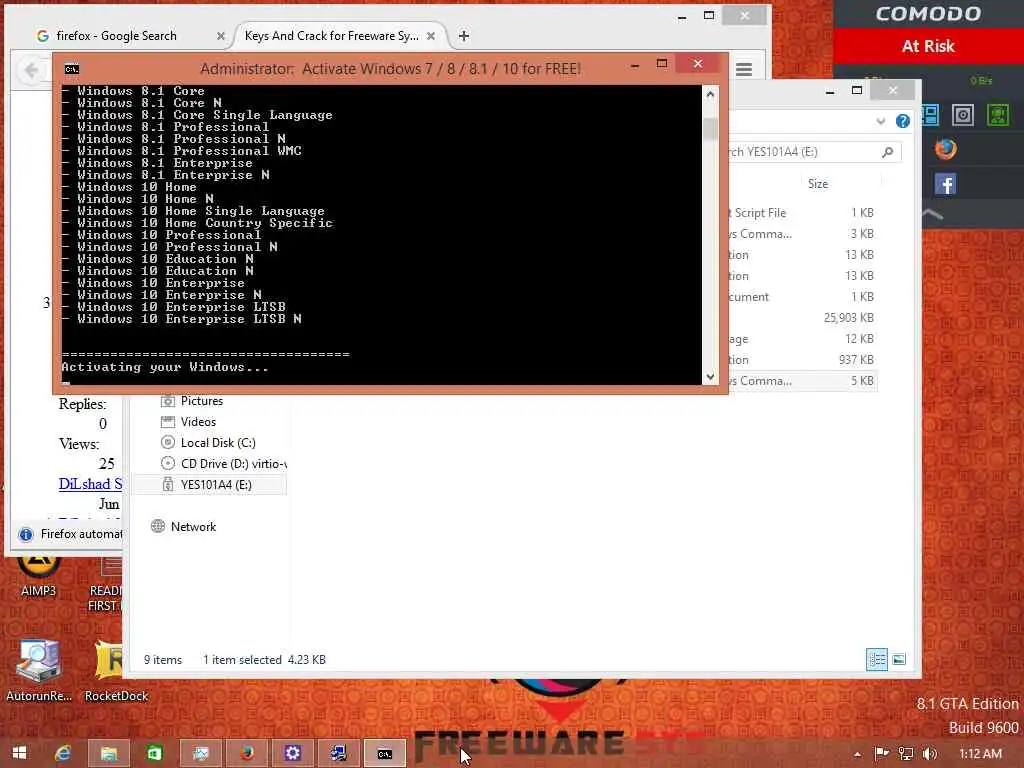The height and width of the screenshot is (768, 1024).
Task: Switch Explorer to details view
Action: [876, 660]
